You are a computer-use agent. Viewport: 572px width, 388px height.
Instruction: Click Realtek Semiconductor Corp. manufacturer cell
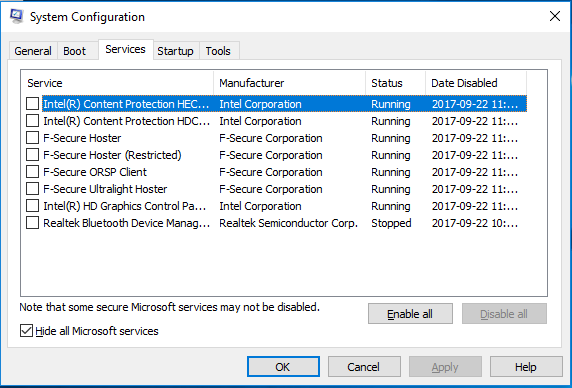click(288, 223)
